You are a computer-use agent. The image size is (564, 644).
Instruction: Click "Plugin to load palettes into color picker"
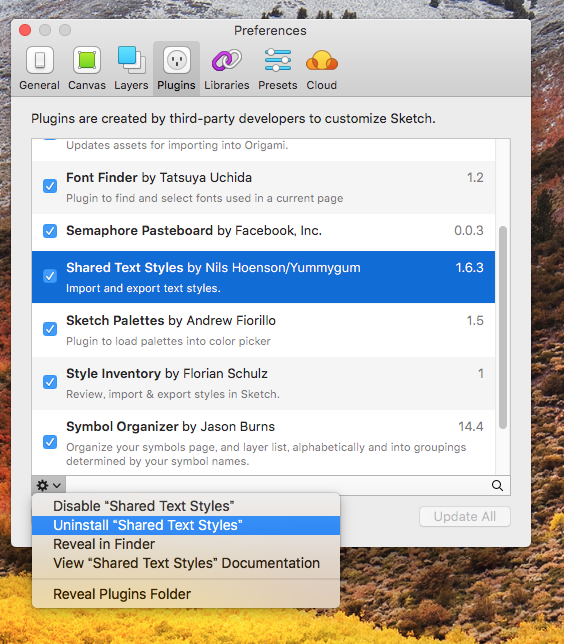168,341
